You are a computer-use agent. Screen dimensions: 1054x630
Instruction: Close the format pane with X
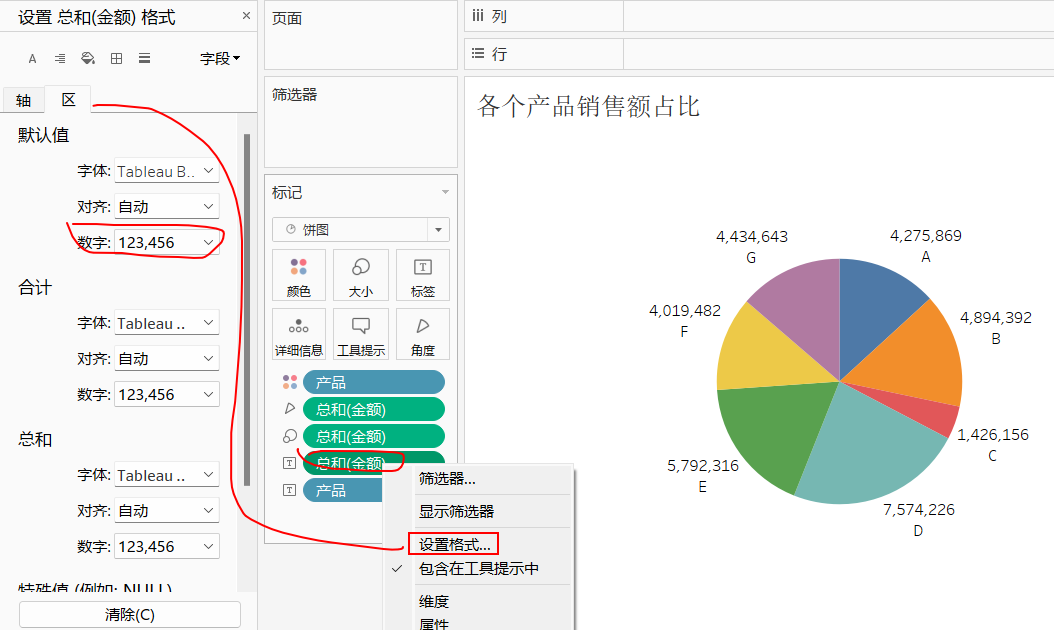(247, 16)
